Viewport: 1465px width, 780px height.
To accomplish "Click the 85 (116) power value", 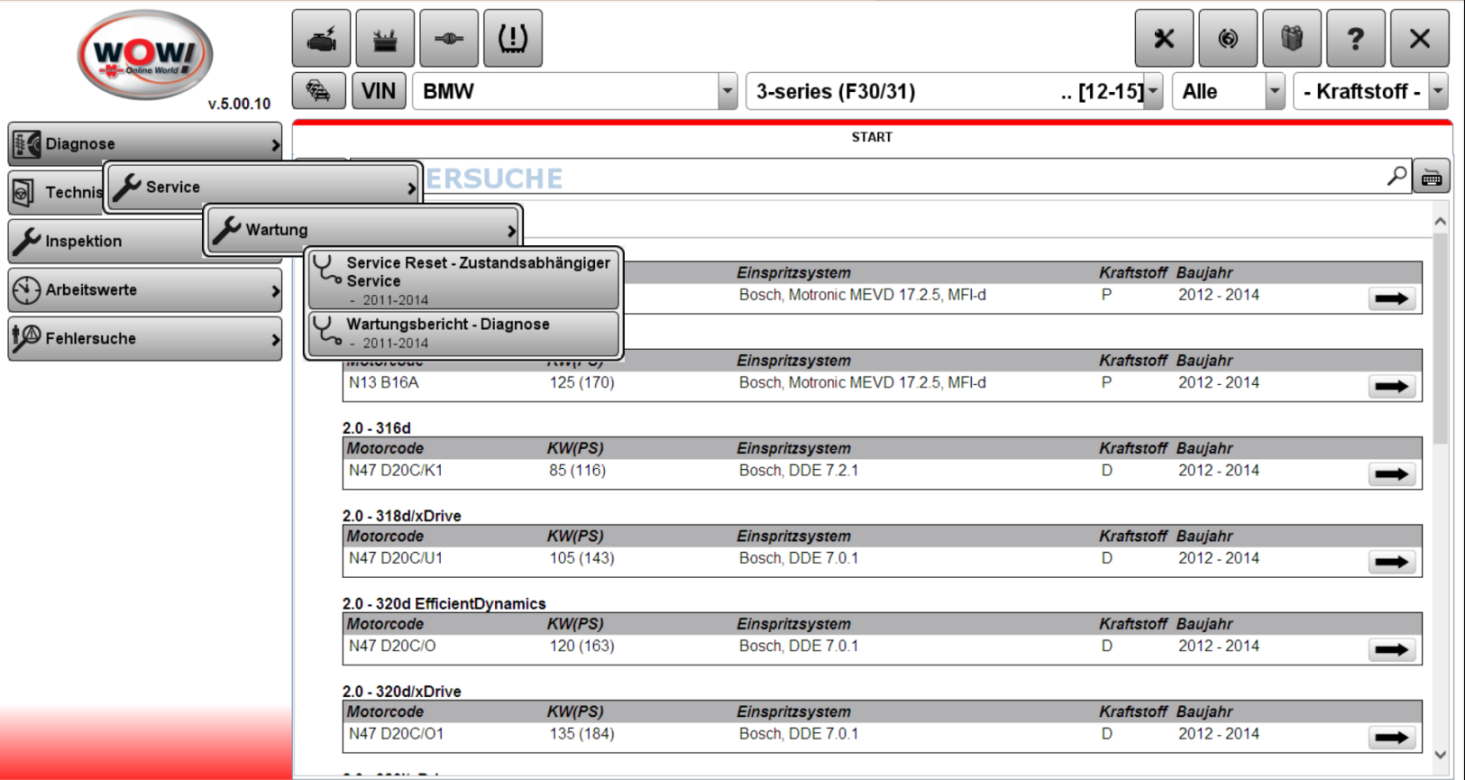I will pos(577,471).
